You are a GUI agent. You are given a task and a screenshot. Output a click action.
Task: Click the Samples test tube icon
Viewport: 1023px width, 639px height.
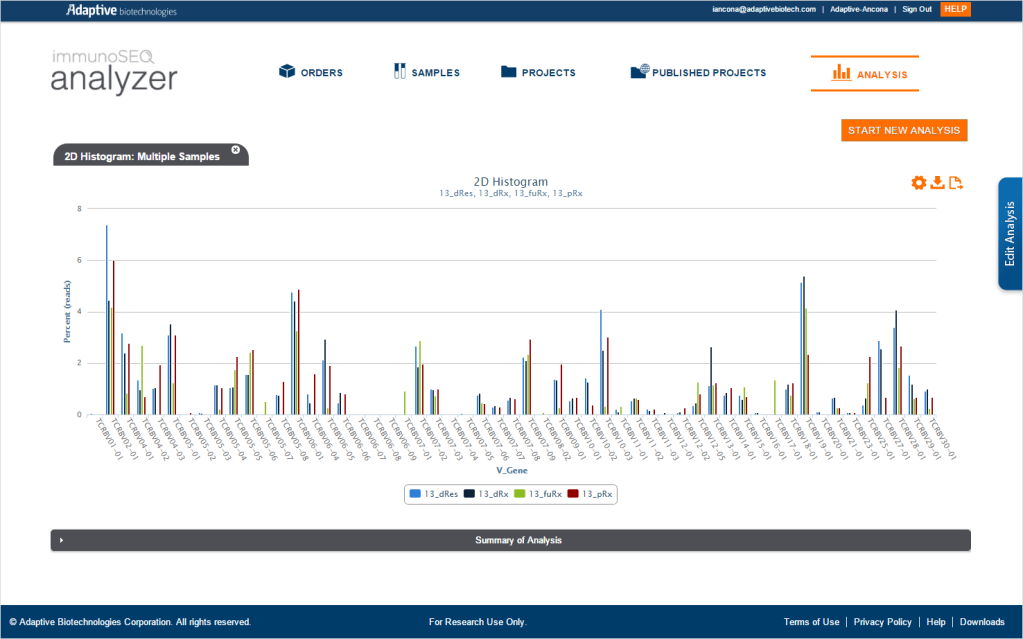tap(399, 72)
